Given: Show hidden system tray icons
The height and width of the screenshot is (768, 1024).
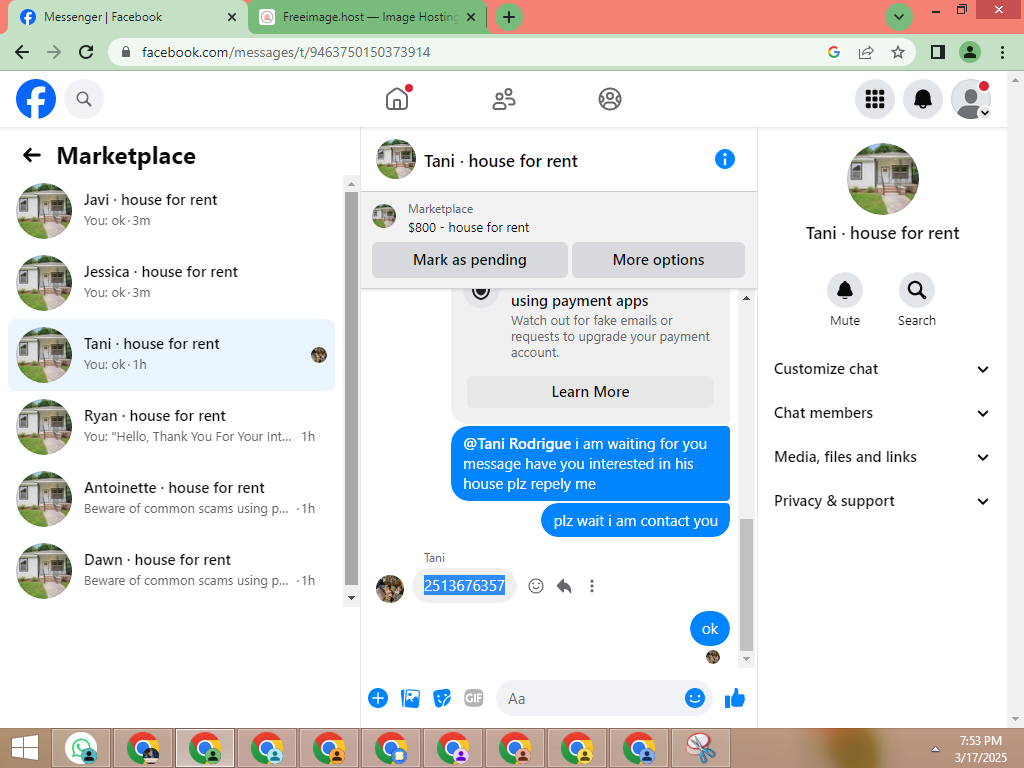Looking at the screenshot, I should (935, 749).
